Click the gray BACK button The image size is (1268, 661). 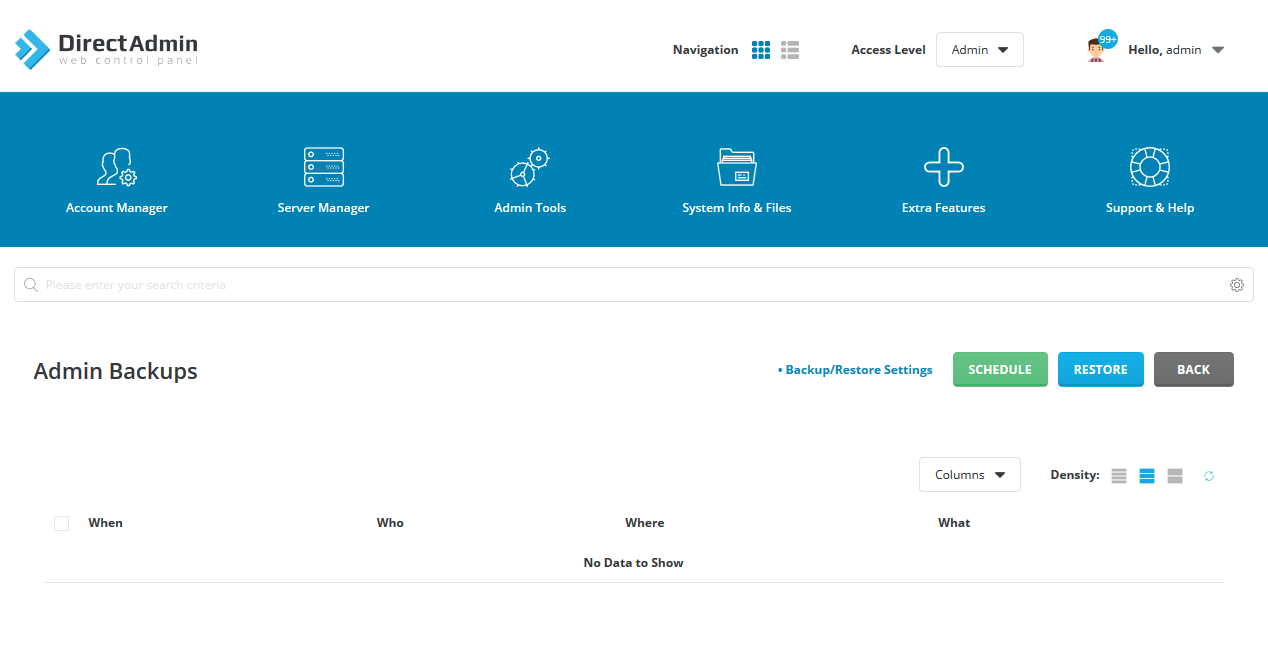pos(1194,370)
